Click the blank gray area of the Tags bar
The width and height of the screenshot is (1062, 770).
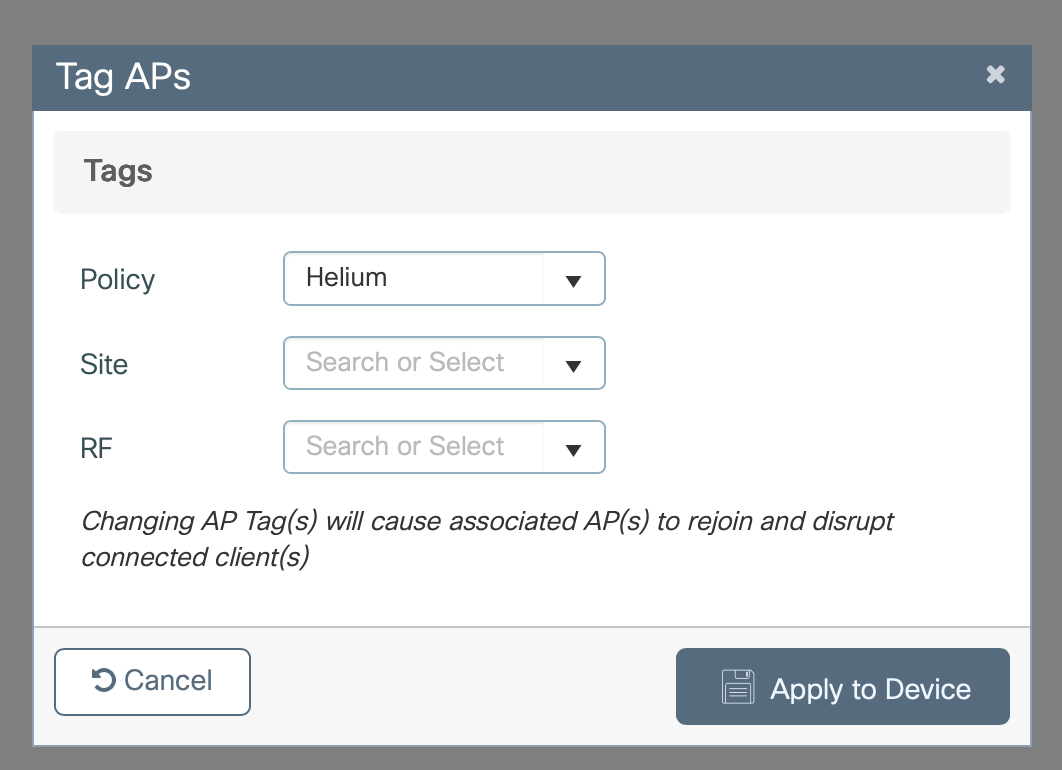[x=600, y=172]
